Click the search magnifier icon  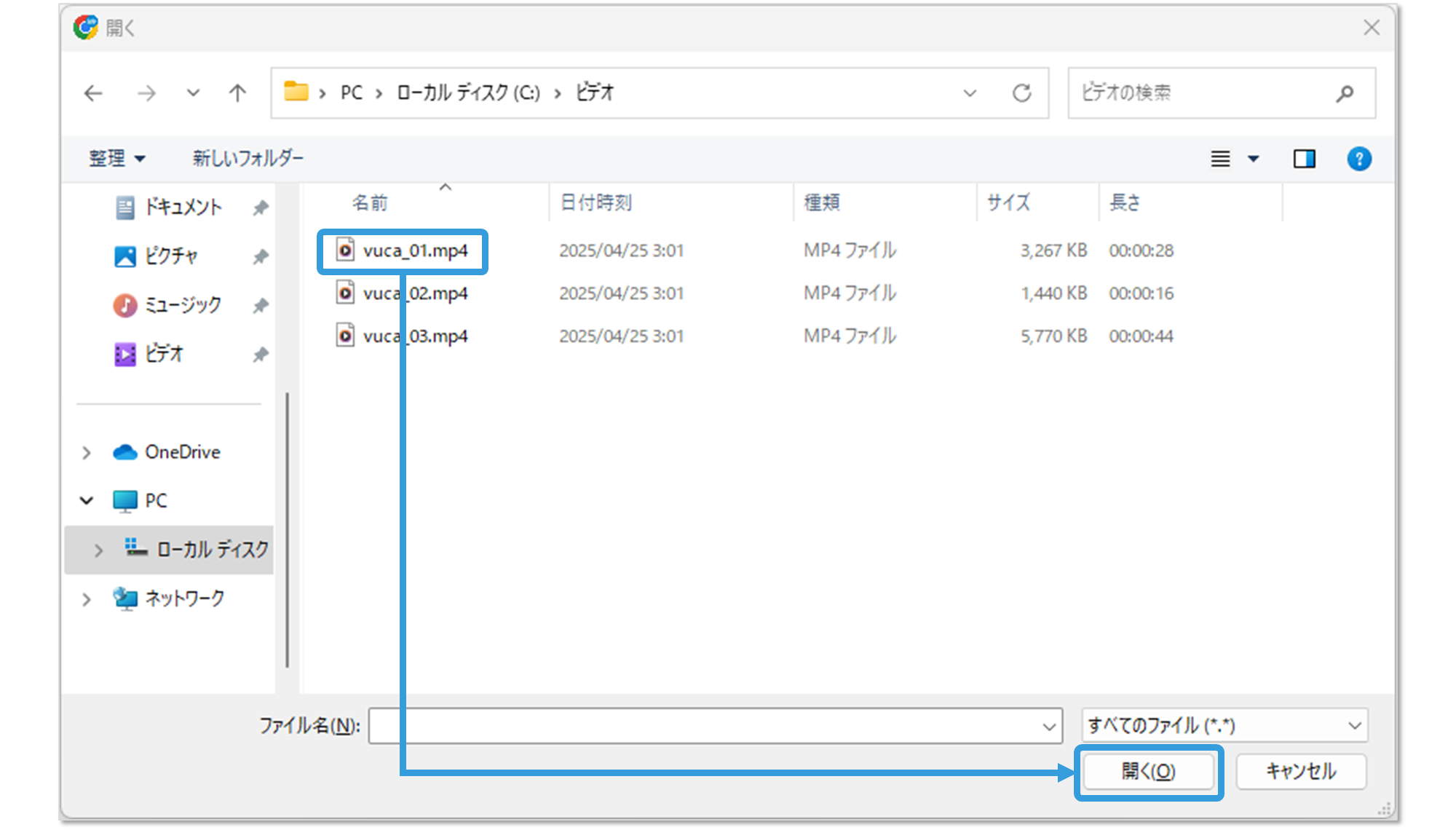(x=1345, y=93)
